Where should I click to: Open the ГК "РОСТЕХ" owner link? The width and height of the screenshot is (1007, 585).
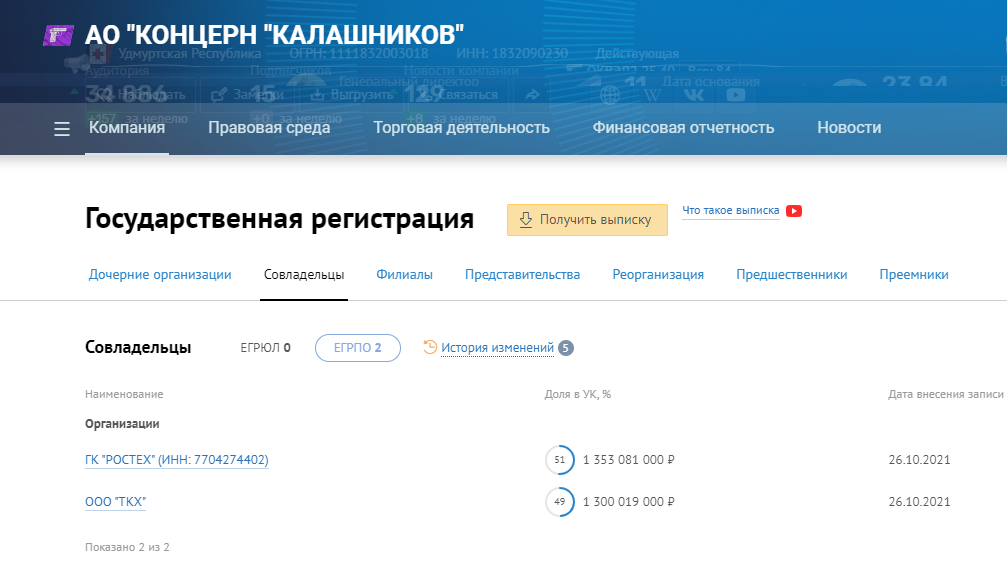tap(176, 460)
